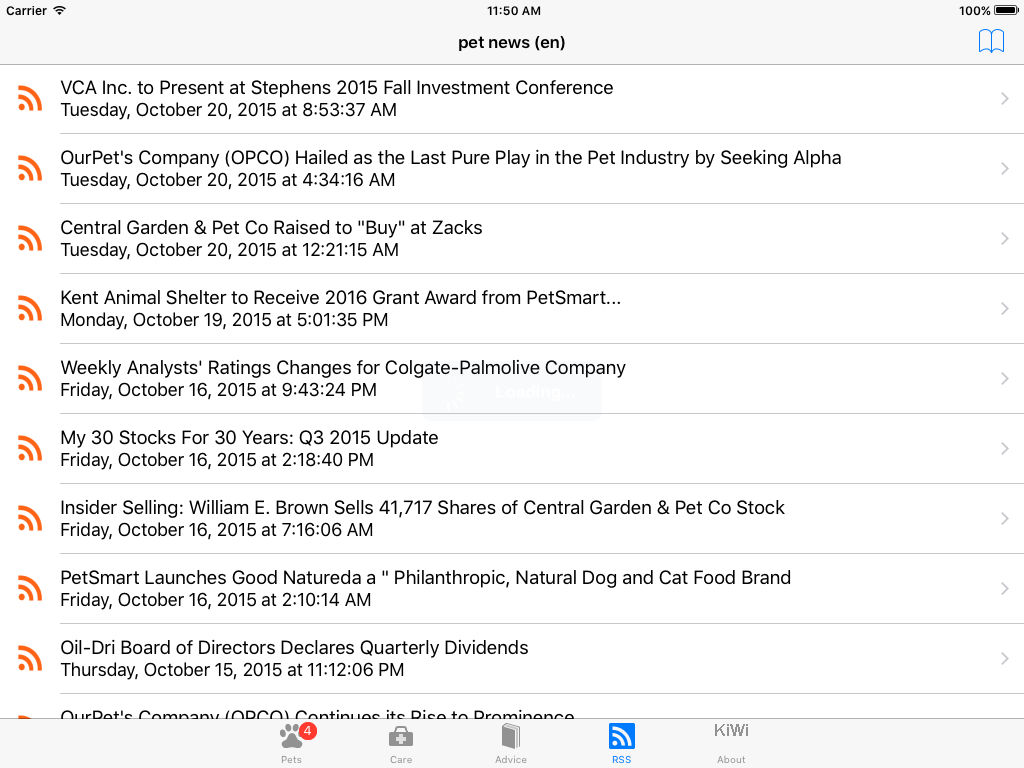Click date 'Friday, October 16, 2015 at 2:10:14 AM'

216,599
